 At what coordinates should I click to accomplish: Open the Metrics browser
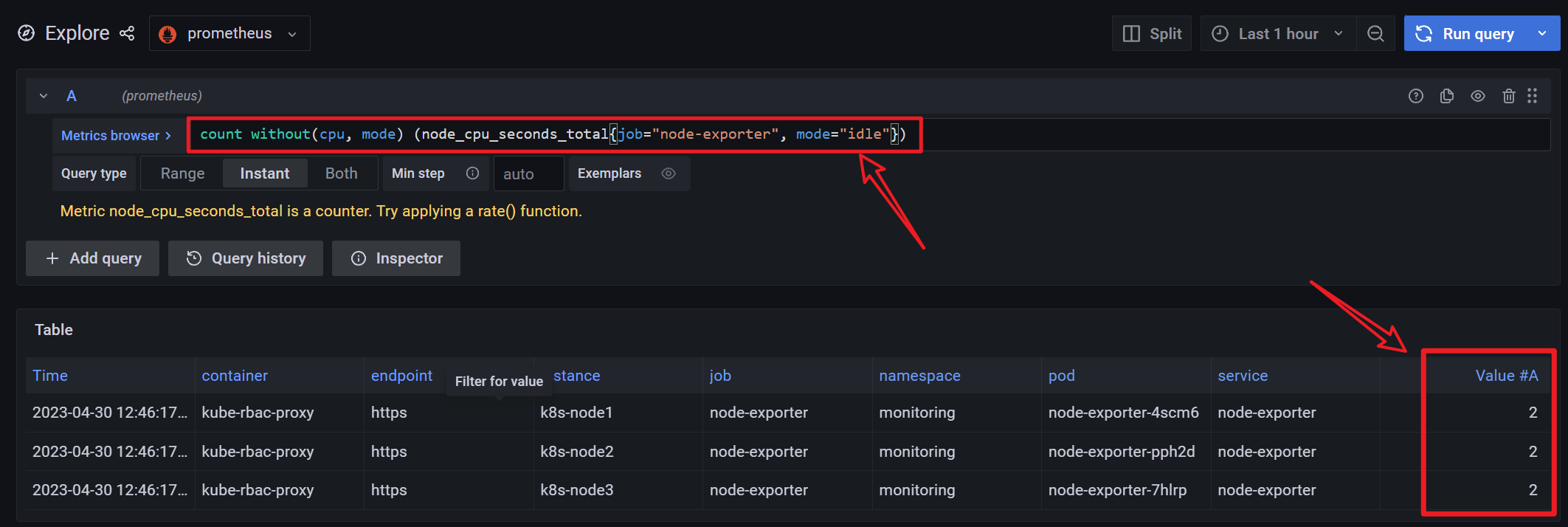point(116,136)
